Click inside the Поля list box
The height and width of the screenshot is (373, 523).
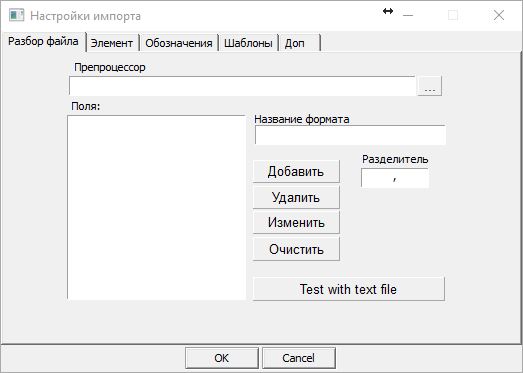(x=156, y=207)
